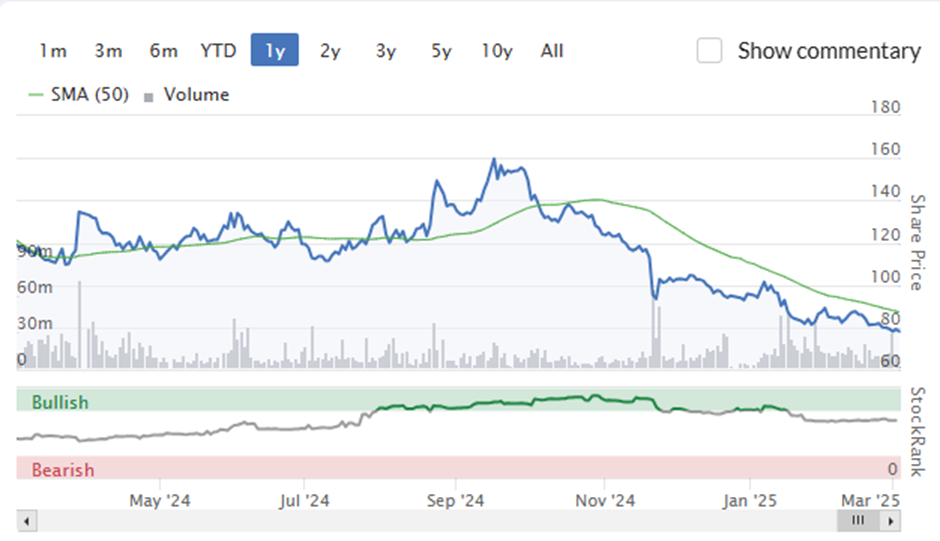
Task: Click the Jan '25 axis label
Action: 749,500
